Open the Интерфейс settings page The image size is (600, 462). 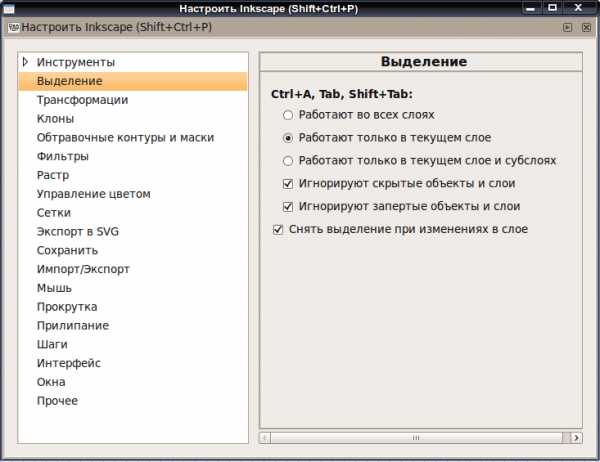tap(68, 363)
